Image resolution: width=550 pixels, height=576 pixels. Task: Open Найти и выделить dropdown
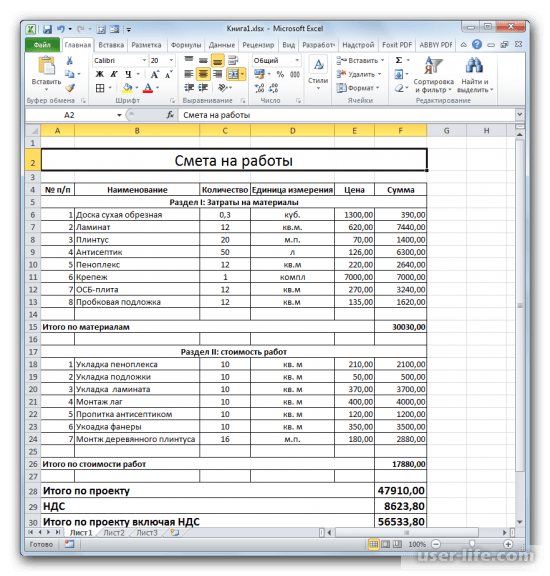click(475, 75)
